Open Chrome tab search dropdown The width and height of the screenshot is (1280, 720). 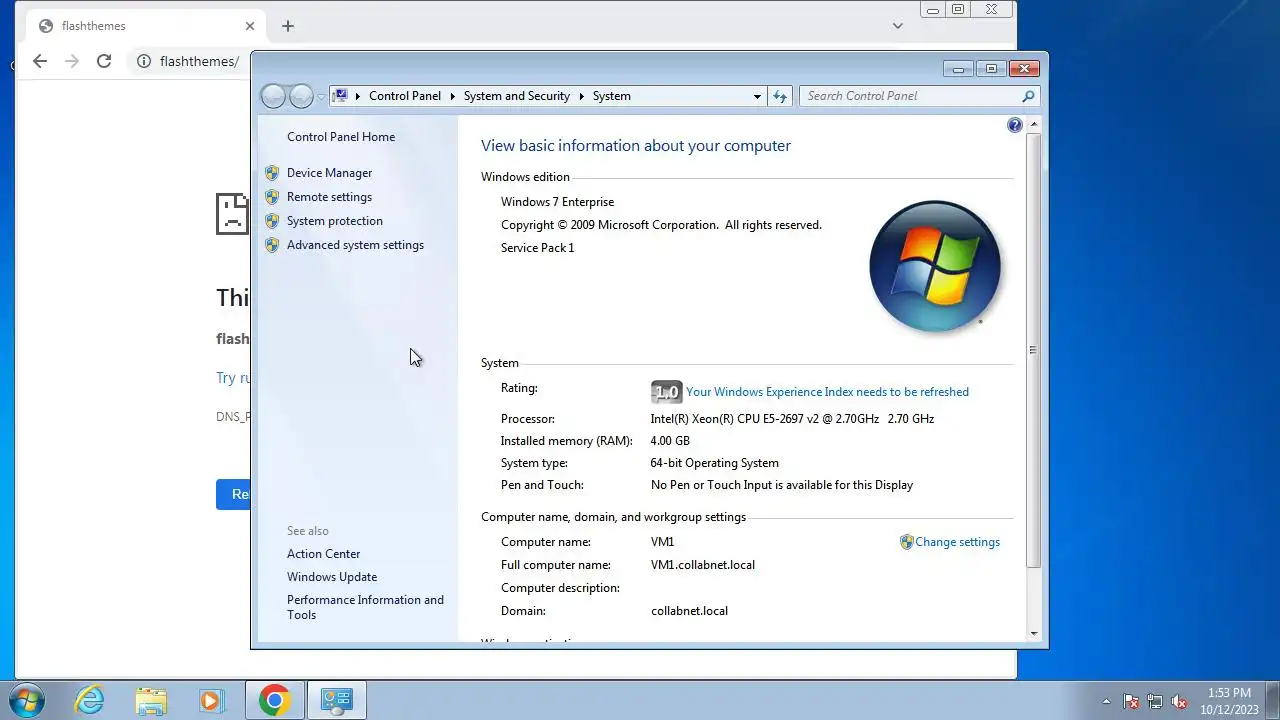897,26
